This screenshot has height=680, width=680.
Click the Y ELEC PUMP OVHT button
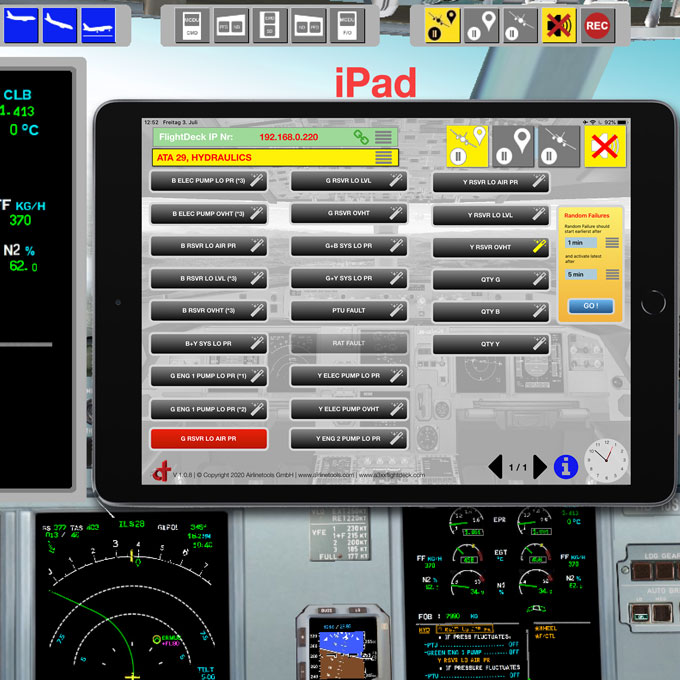pyautogui.click(x=349, y=409)
